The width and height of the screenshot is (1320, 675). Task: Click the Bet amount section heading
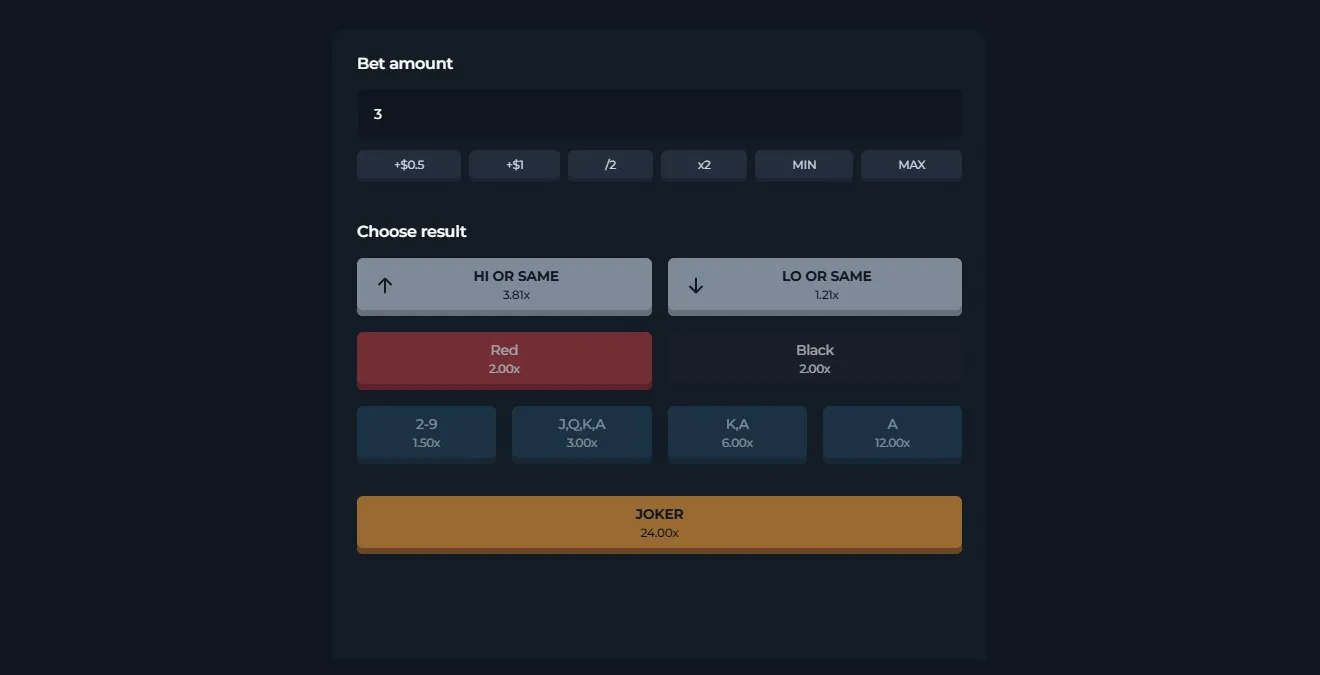tap(404, 63)
